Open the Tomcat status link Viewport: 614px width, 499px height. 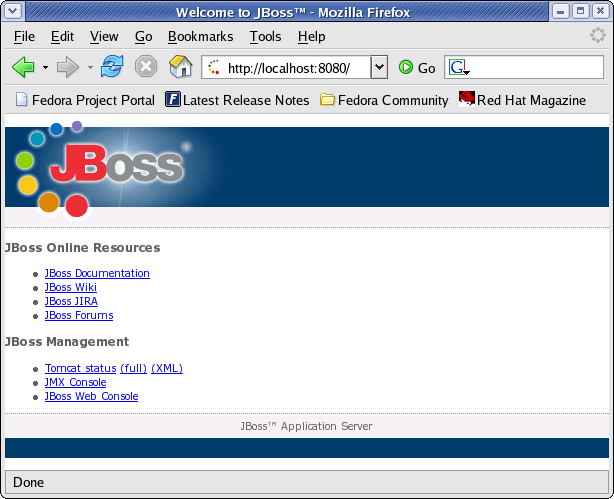click(x=80, y=368)
